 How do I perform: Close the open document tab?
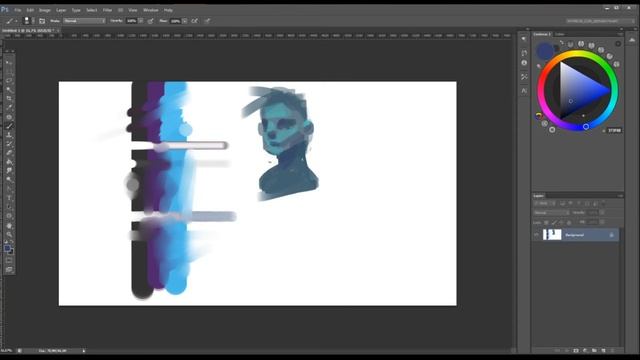click(x=58, y=31)
